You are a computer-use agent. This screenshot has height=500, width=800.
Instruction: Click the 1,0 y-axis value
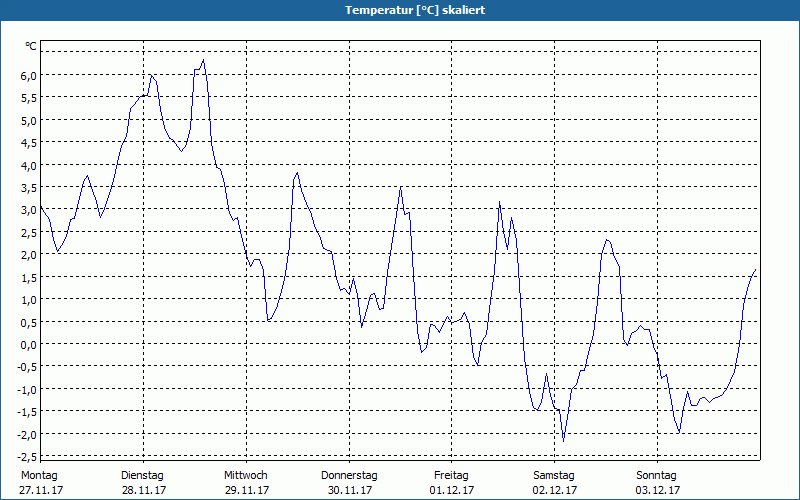click(x=29, y=299)
